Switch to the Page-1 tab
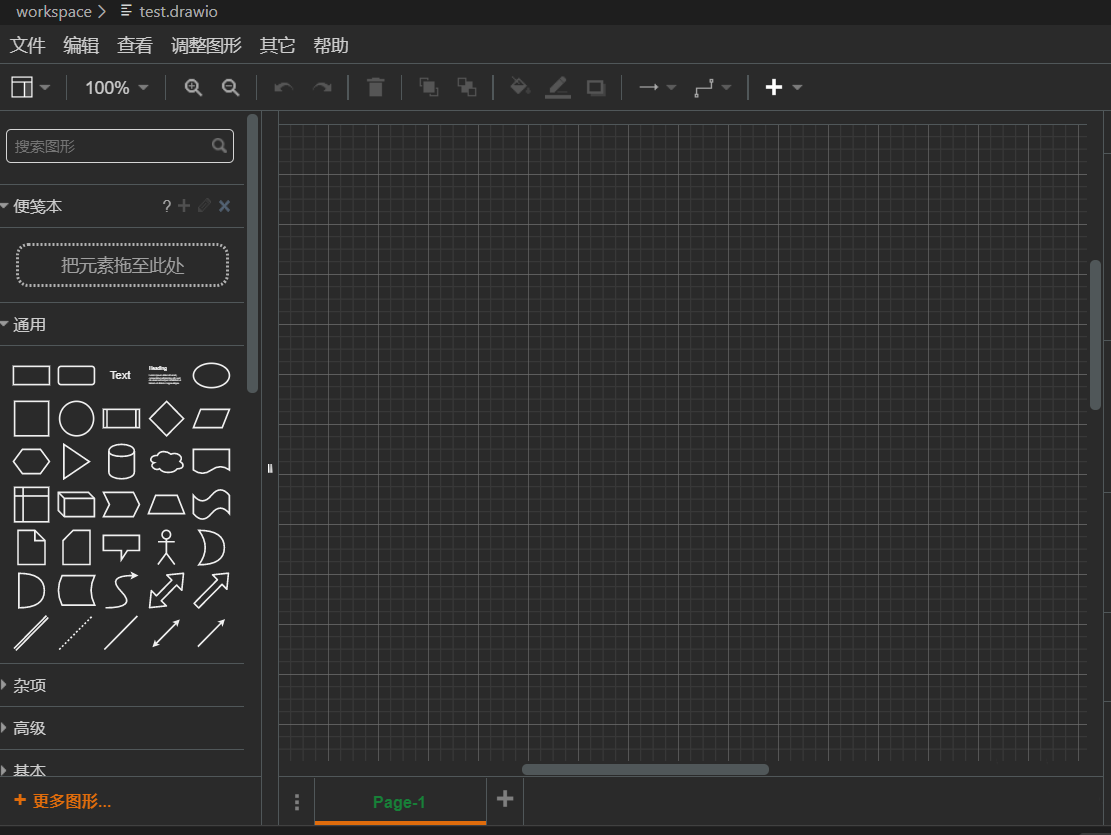 pos(400,801)
